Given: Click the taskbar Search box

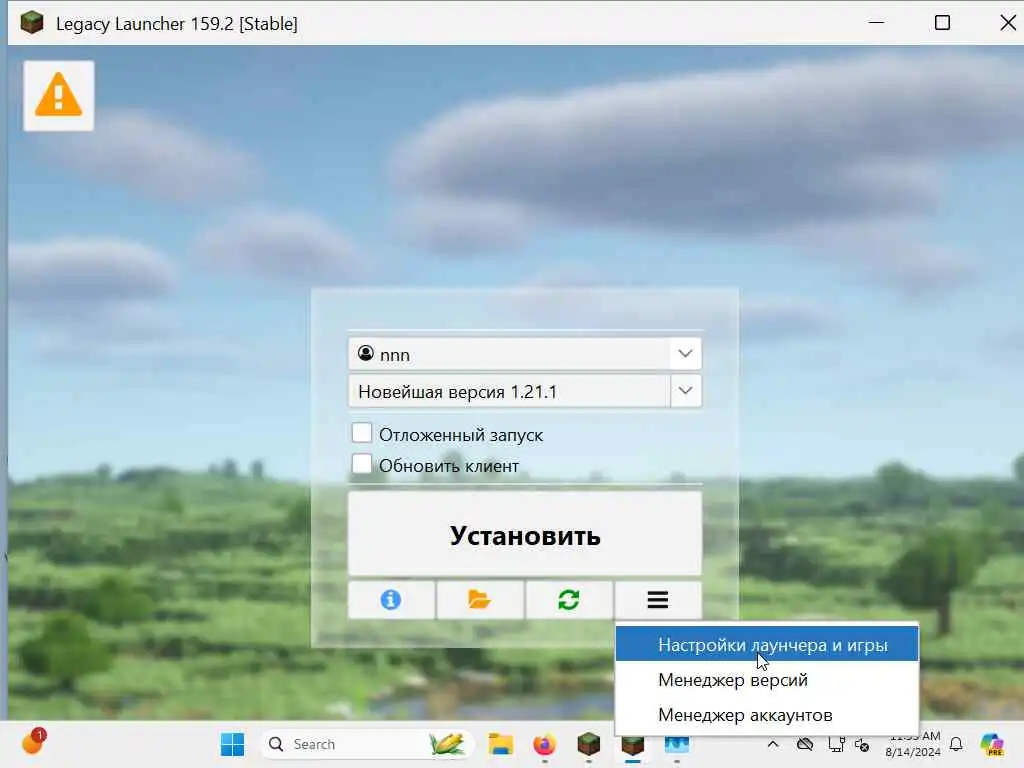Looking at the screenshot, I should click(367, 744).
